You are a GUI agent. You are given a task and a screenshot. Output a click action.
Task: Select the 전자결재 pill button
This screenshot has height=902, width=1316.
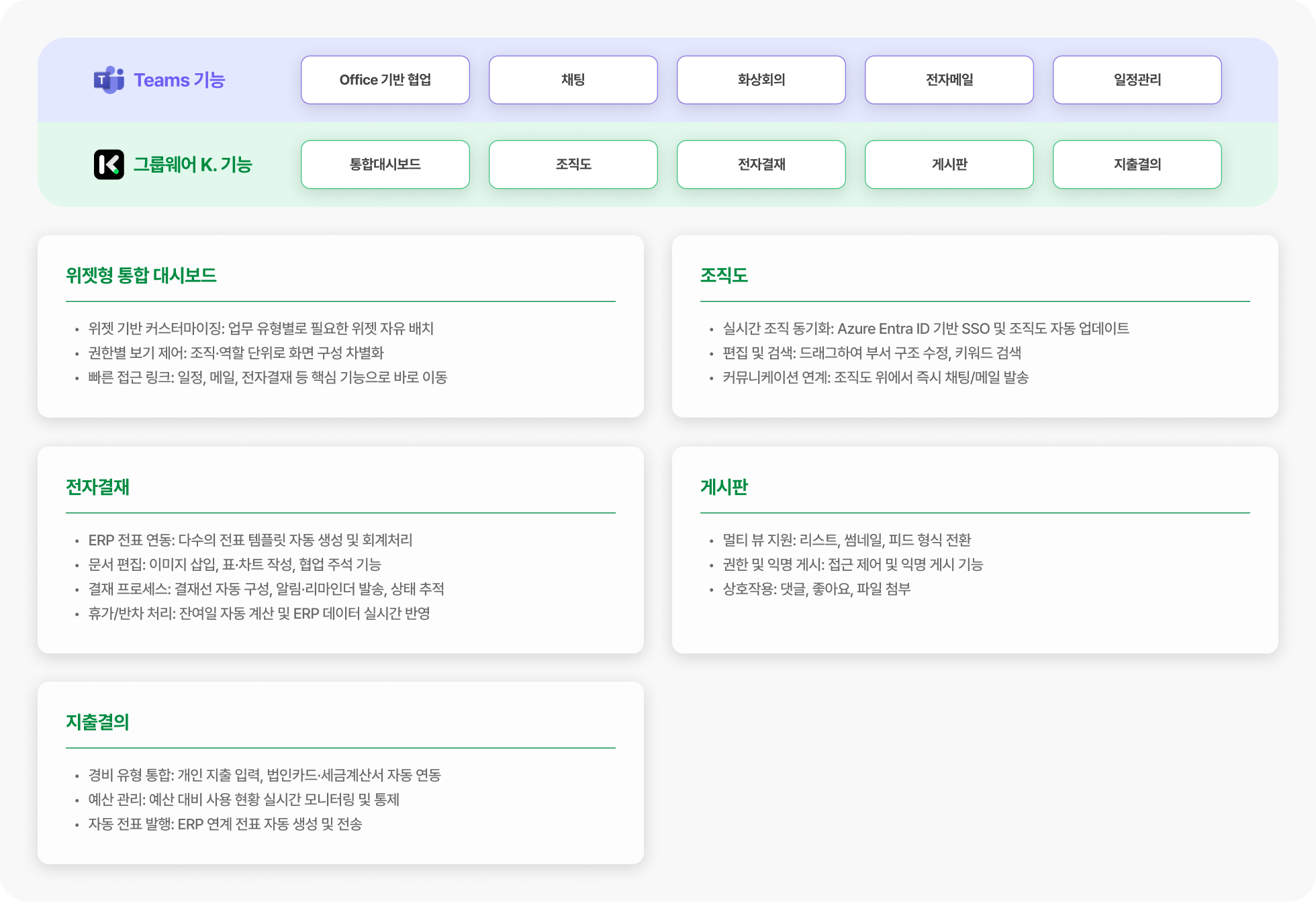[x=761, y=165]
